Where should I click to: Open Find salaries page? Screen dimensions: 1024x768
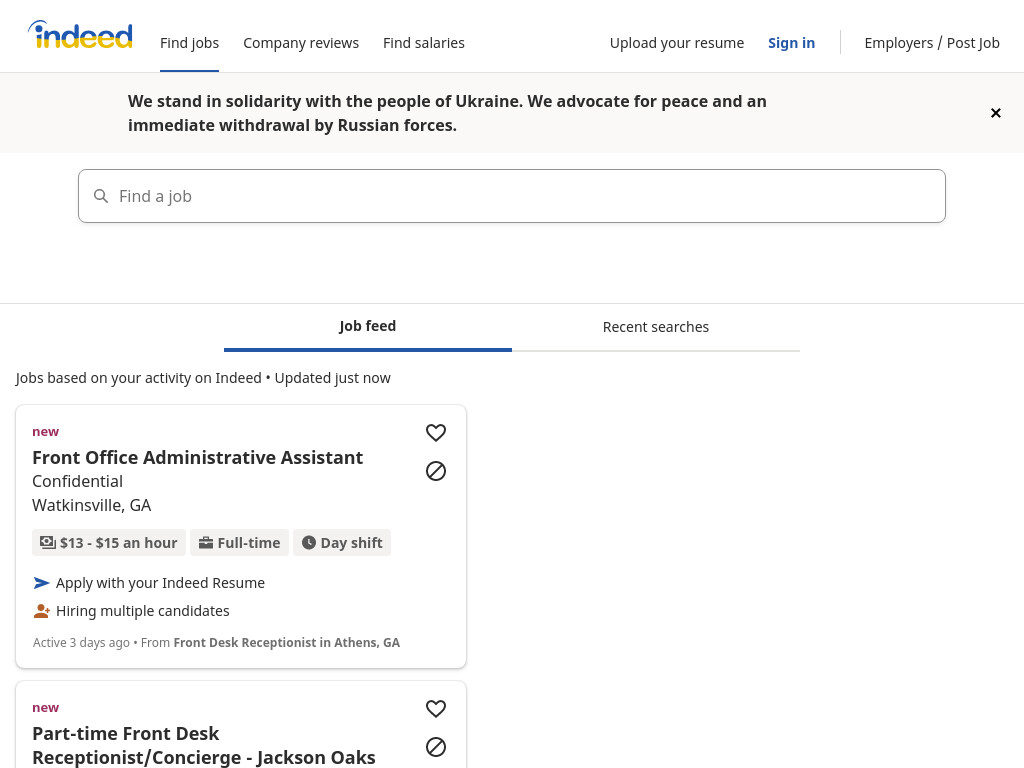424,43
